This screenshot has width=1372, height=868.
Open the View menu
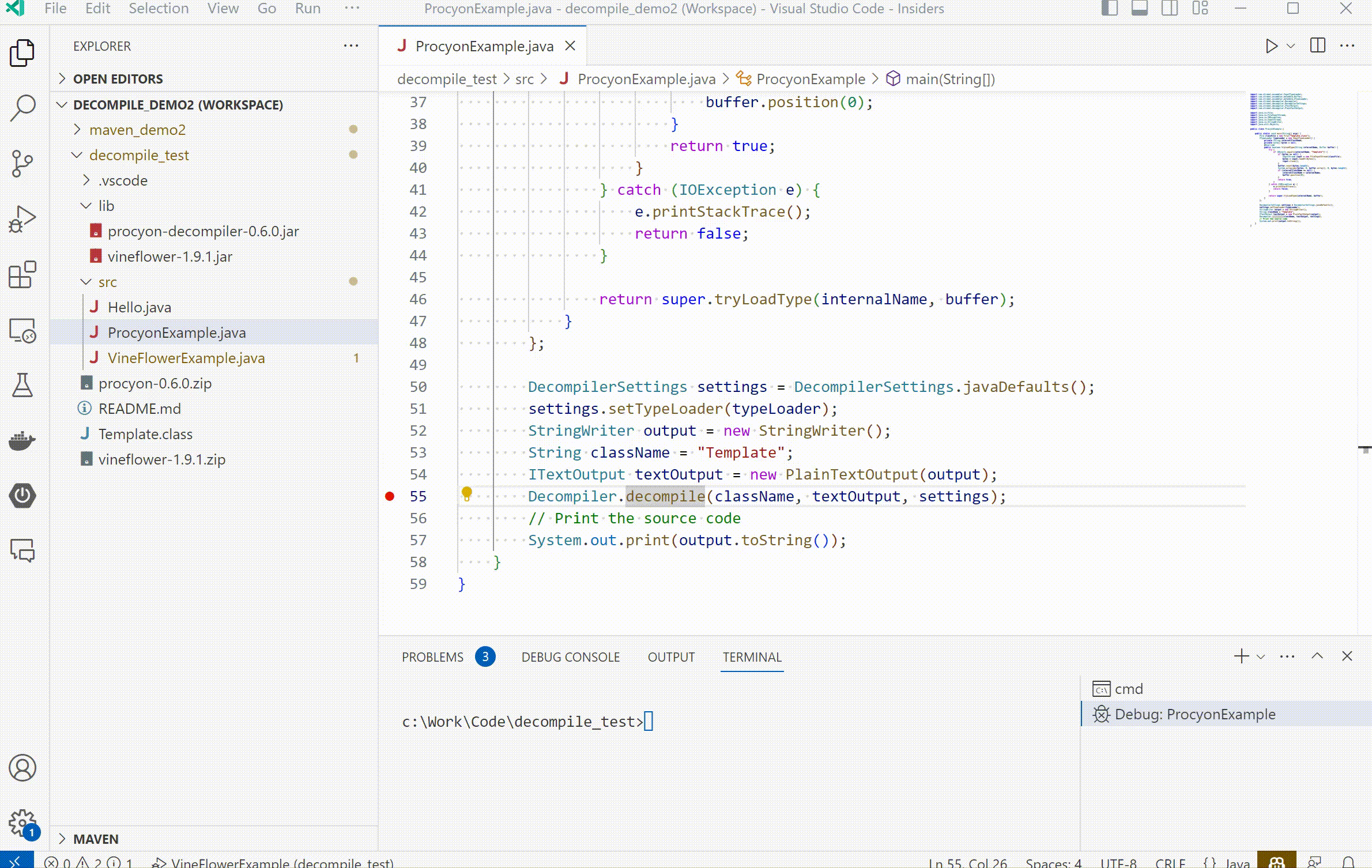[223, 9]
